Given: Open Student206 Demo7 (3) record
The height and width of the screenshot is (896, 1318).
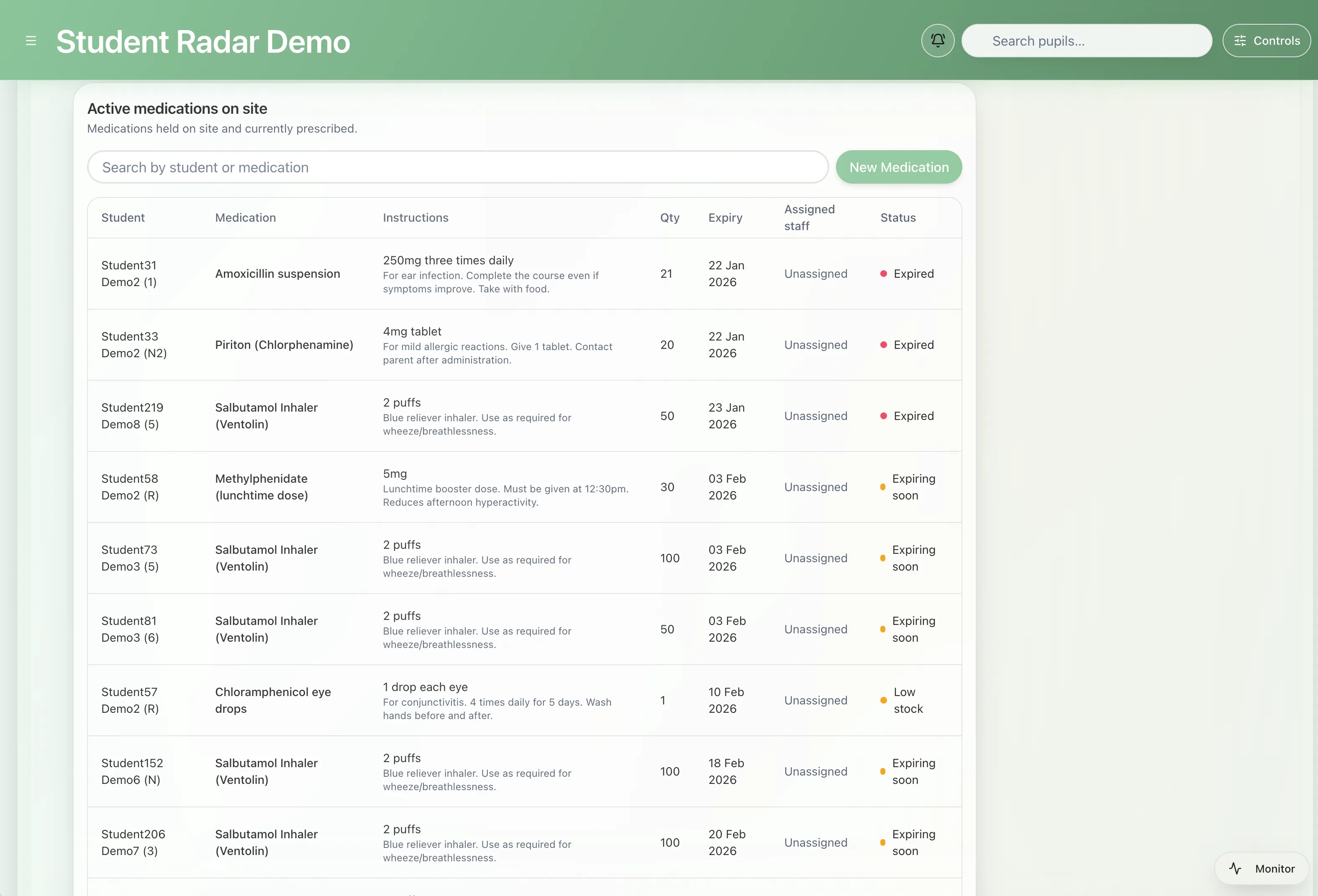Looking at the screenshot, I should click(x=133, y=842).
